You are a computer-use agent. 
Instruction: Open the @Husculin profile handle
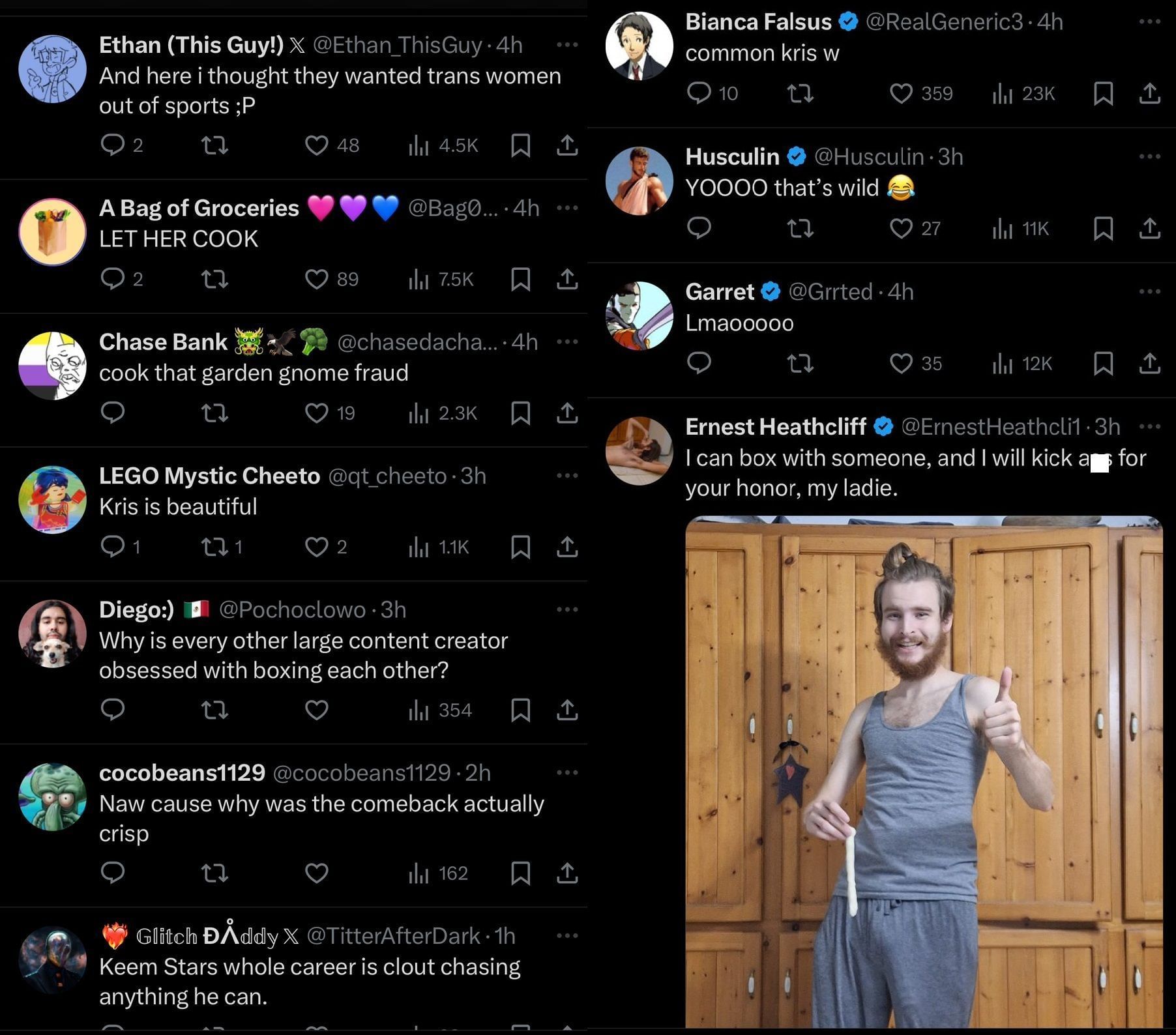point(869,157)
